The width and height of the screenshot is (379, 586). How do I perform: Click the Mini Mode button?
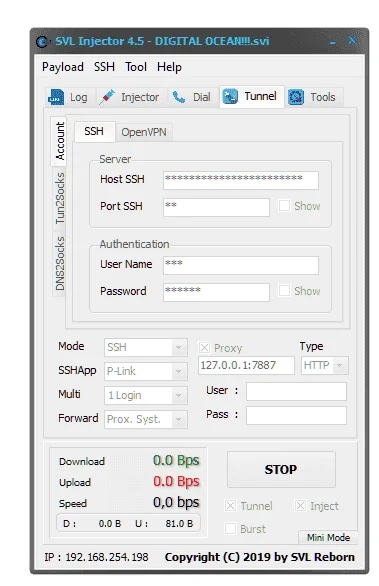coord(328,537)
